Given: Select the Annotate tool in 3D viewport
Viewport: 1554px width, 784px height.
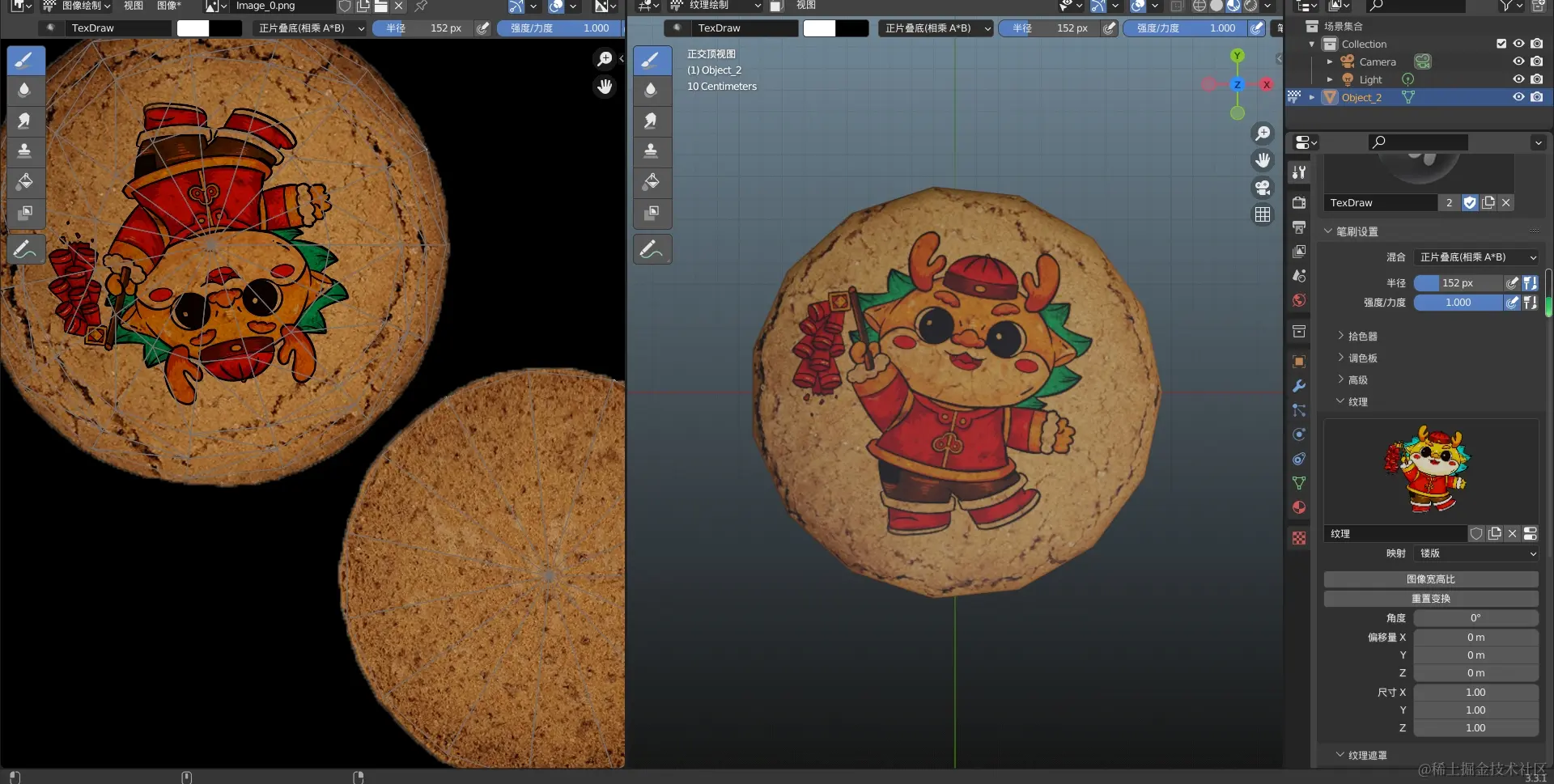Looking at the screenshot, I should point(652,249).
